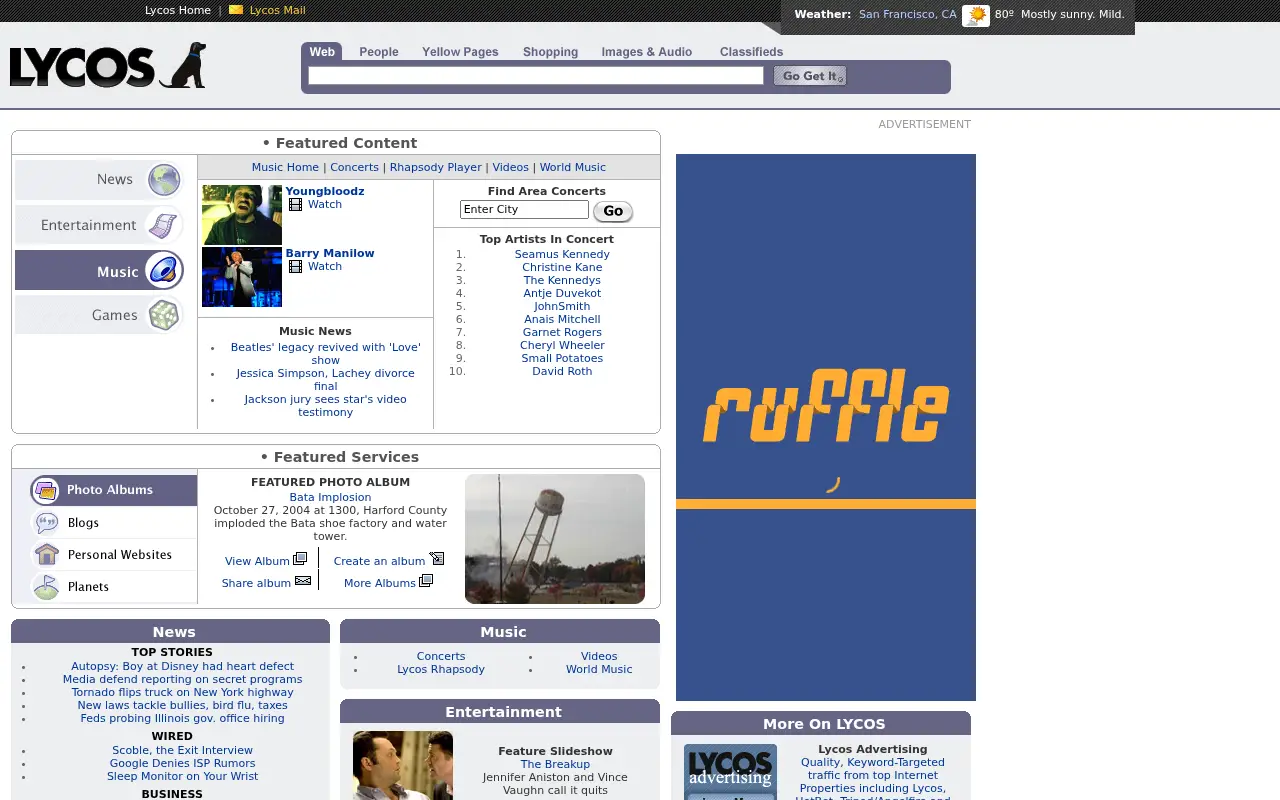Click the Lycos dog logo
This screenshot has width=1280, height=800.
pyautogui.click(x=108, y=66)
